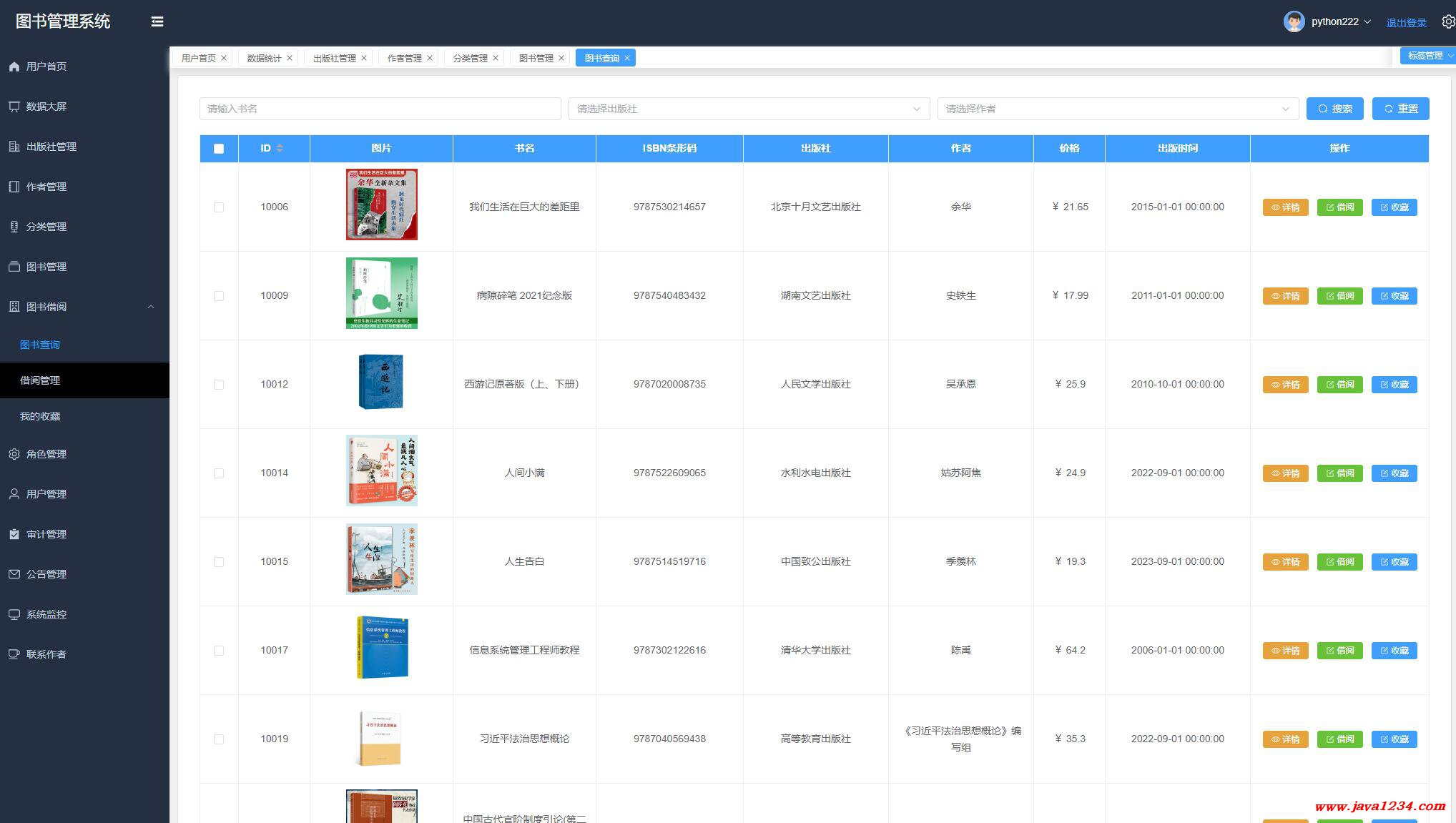Click the 用户首页 home icon in the sidebar
The height and width of the screenshot is (823, 1456).
14,66
